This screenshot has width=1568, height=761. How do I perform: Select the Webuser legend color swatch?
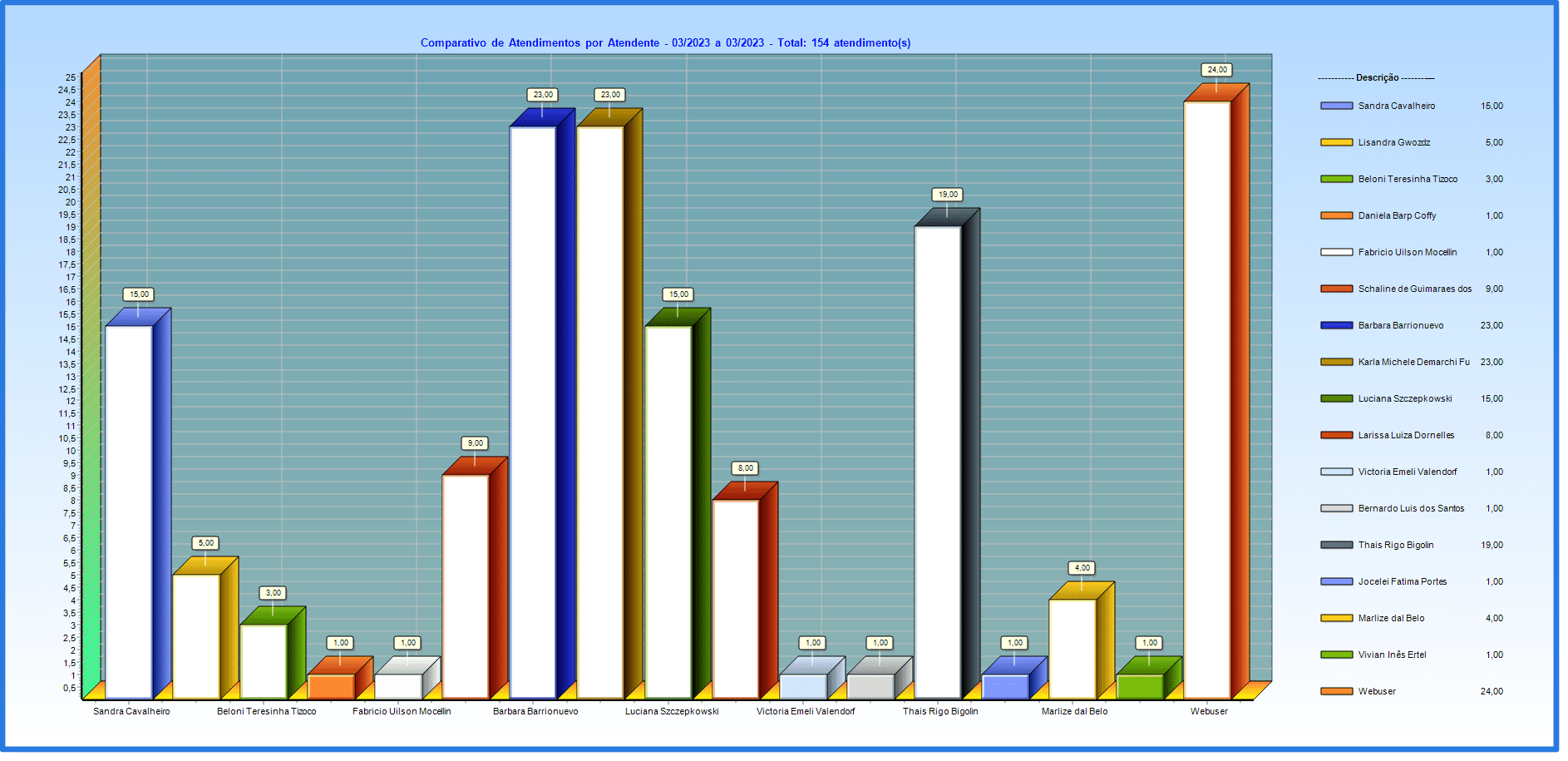click(1336, 692)
